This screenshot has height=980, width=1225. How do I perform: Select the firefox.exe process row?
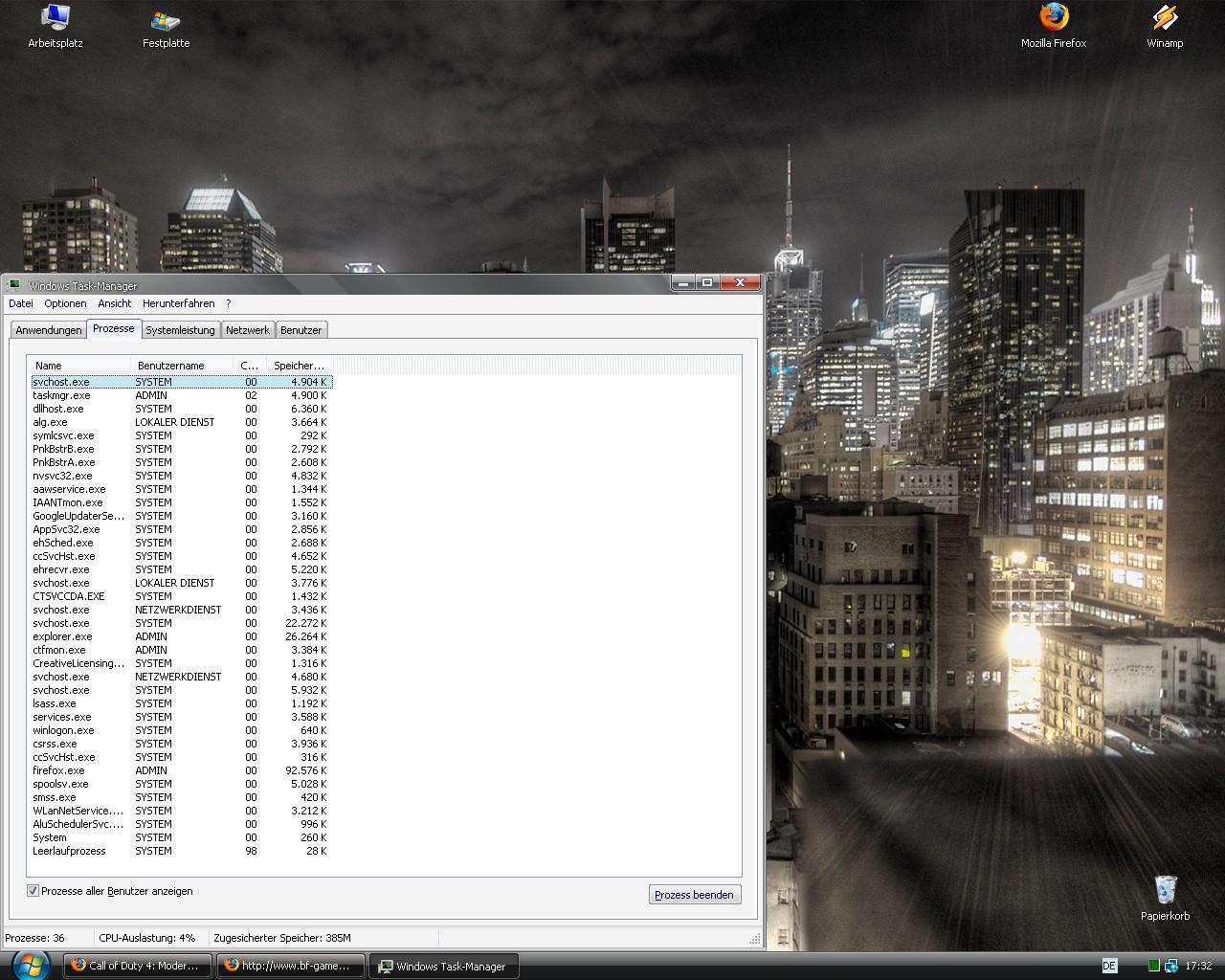click(x=180, y=770)
